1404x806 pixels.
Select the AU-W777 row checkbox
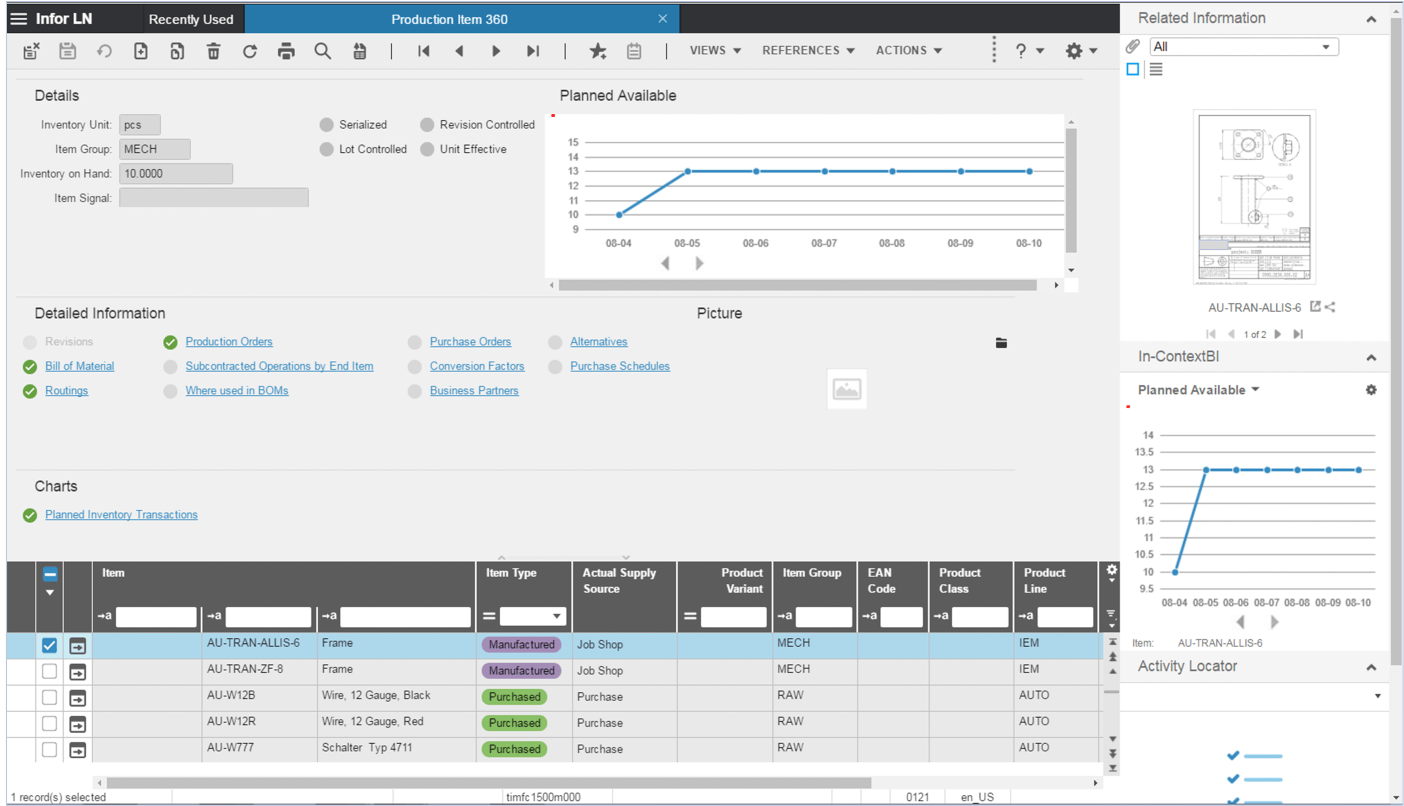[x=49, y=750]
